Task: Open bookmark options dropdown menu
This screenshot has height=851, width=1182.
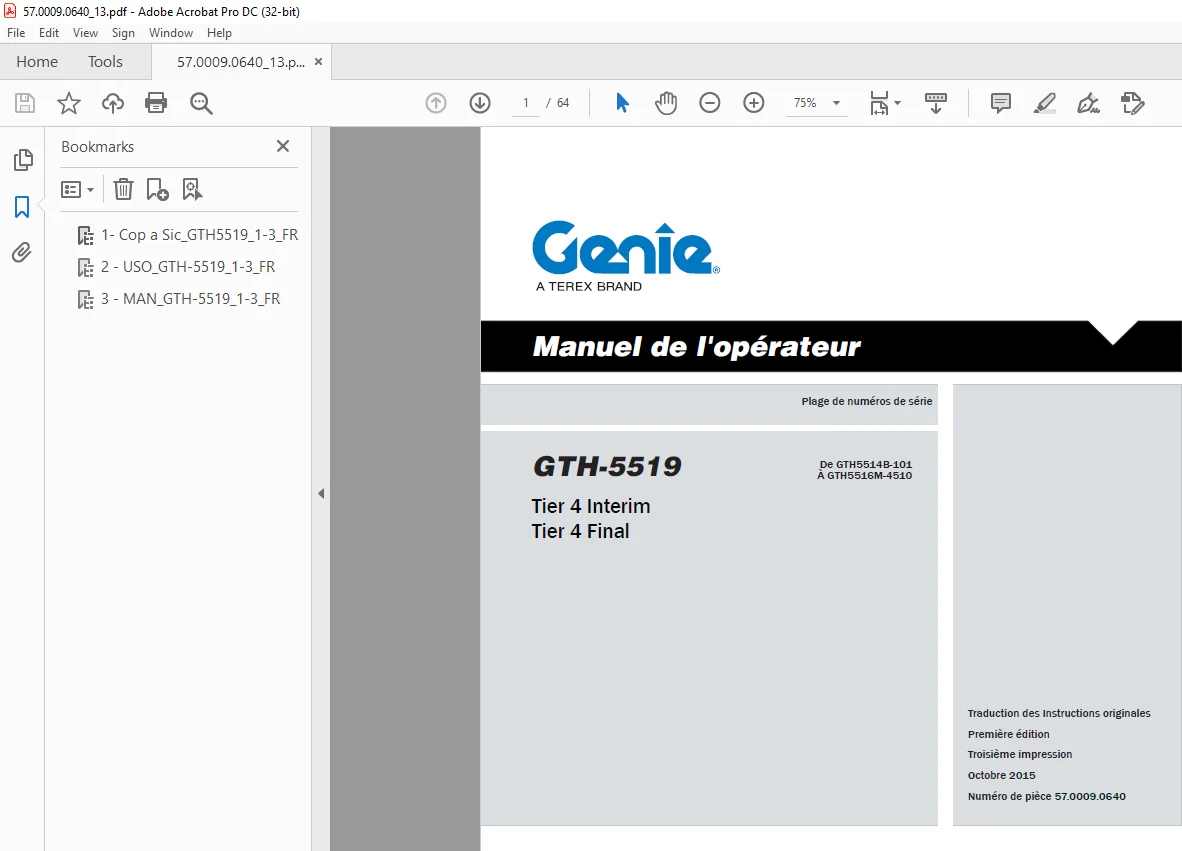Action: pos(78,189)
